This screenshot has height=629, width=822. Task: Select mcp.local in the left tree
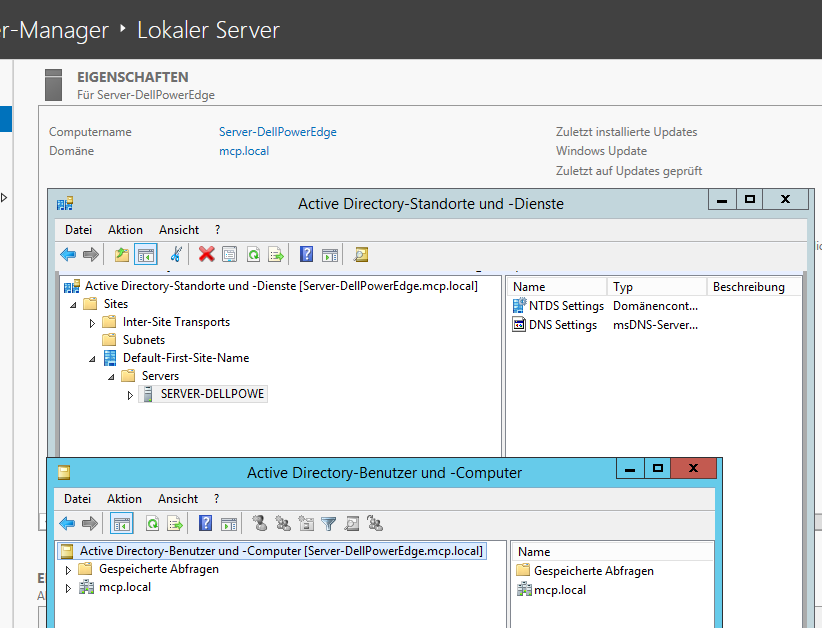point(115,587)
